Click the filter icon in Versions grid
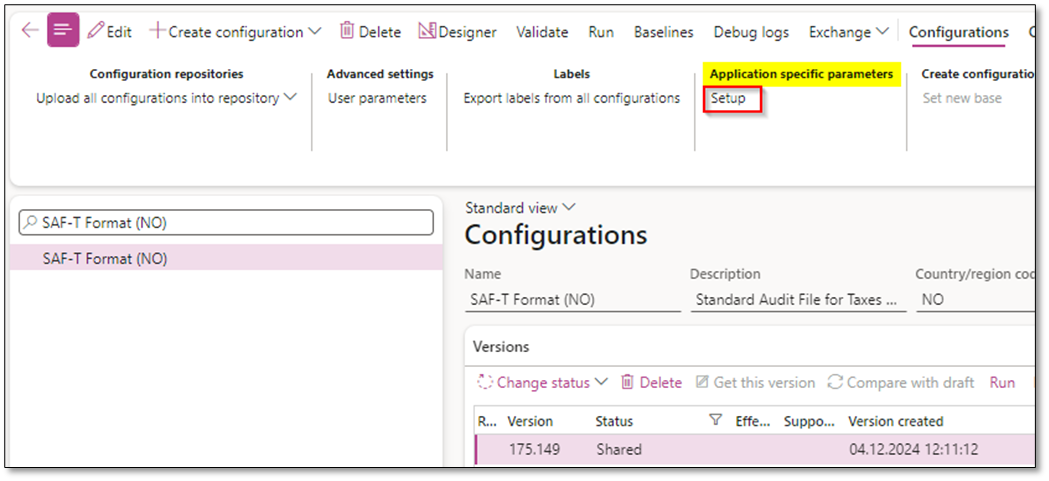Screen dimensions: 1049x481 (x=715, y=421)
